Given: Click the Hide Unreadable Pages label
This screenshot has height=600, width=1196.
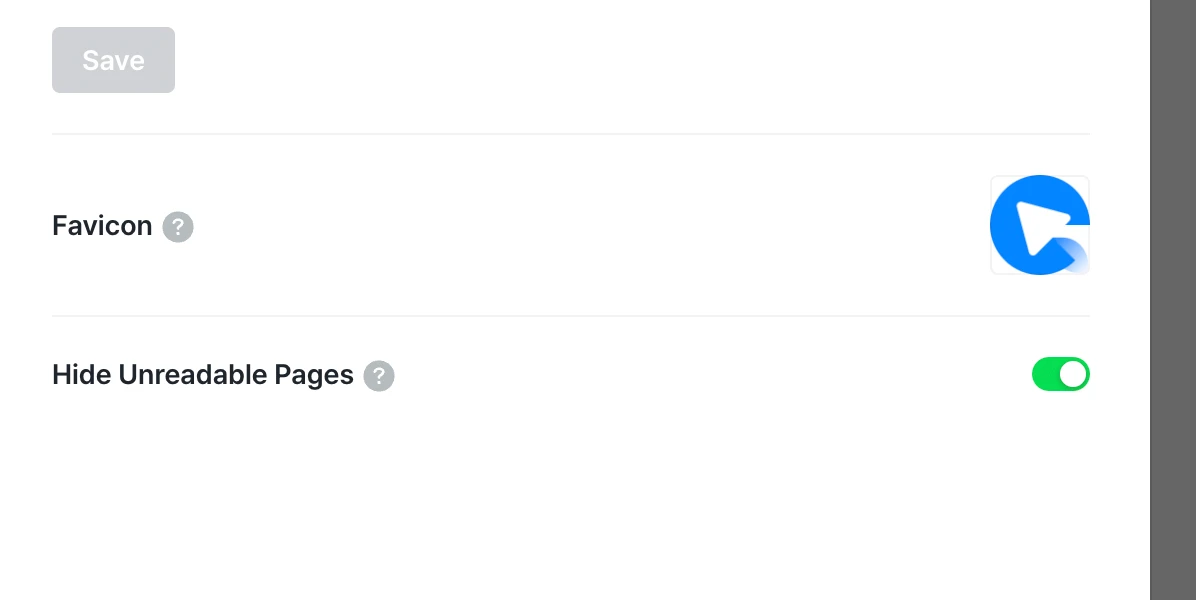Looking at the screenshot, I should (x=202, y=375).
